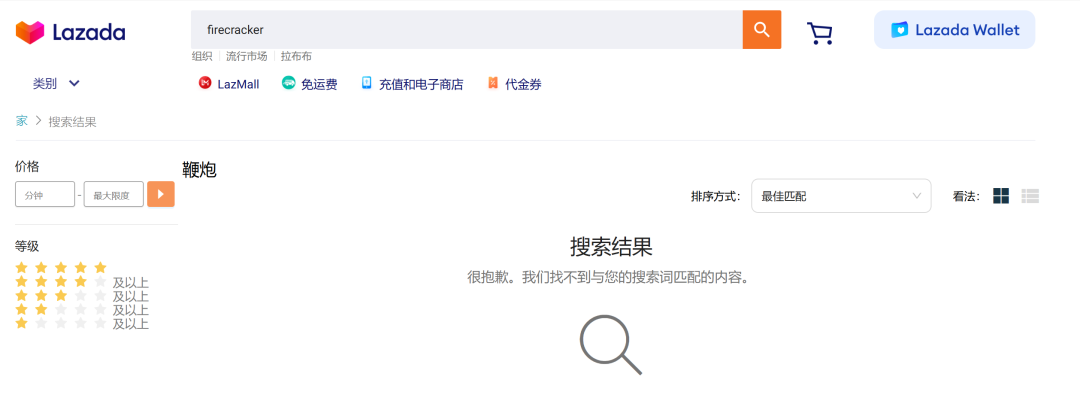This screenshot has width=1080, height=410.
Task: Go to 家 home breadcrumb
Action: click(x=21, y=121)
